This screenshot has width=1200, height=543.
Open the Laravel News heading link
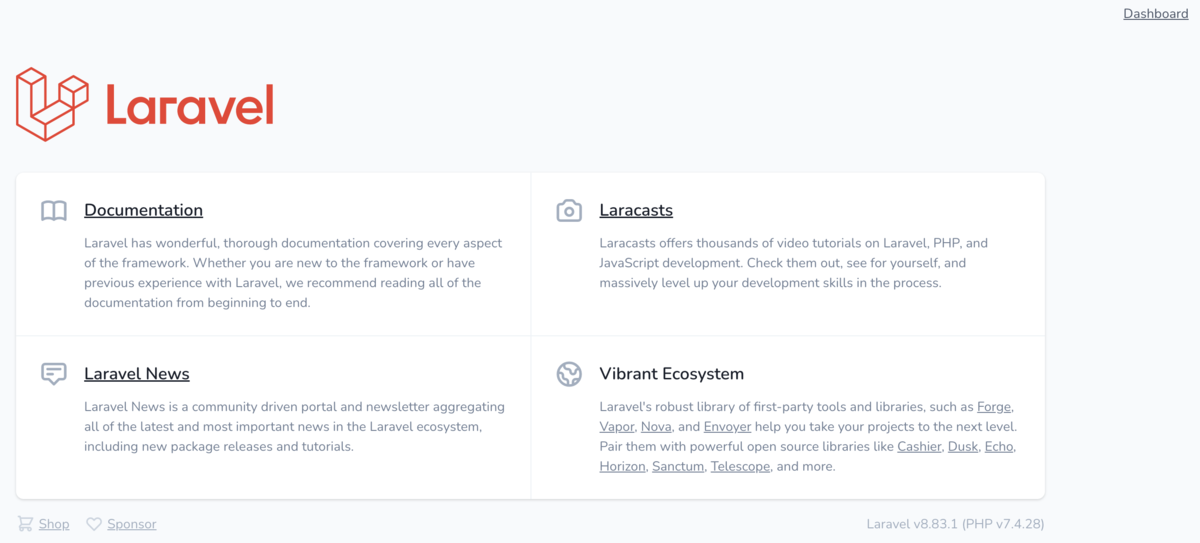[x=137, y=374]
